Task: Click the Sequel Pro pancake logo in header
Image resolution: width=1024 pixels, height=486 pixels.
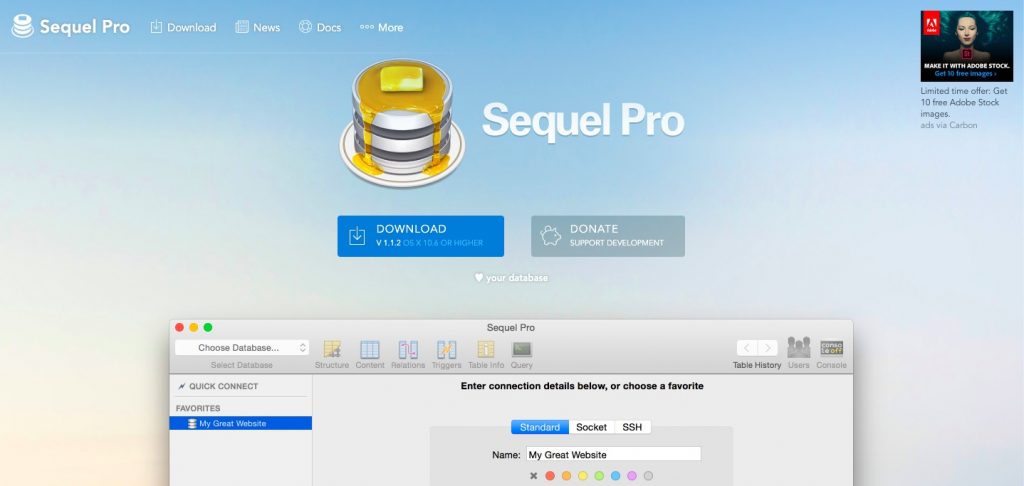Action: pyautogui.click(x=23, y=27)
